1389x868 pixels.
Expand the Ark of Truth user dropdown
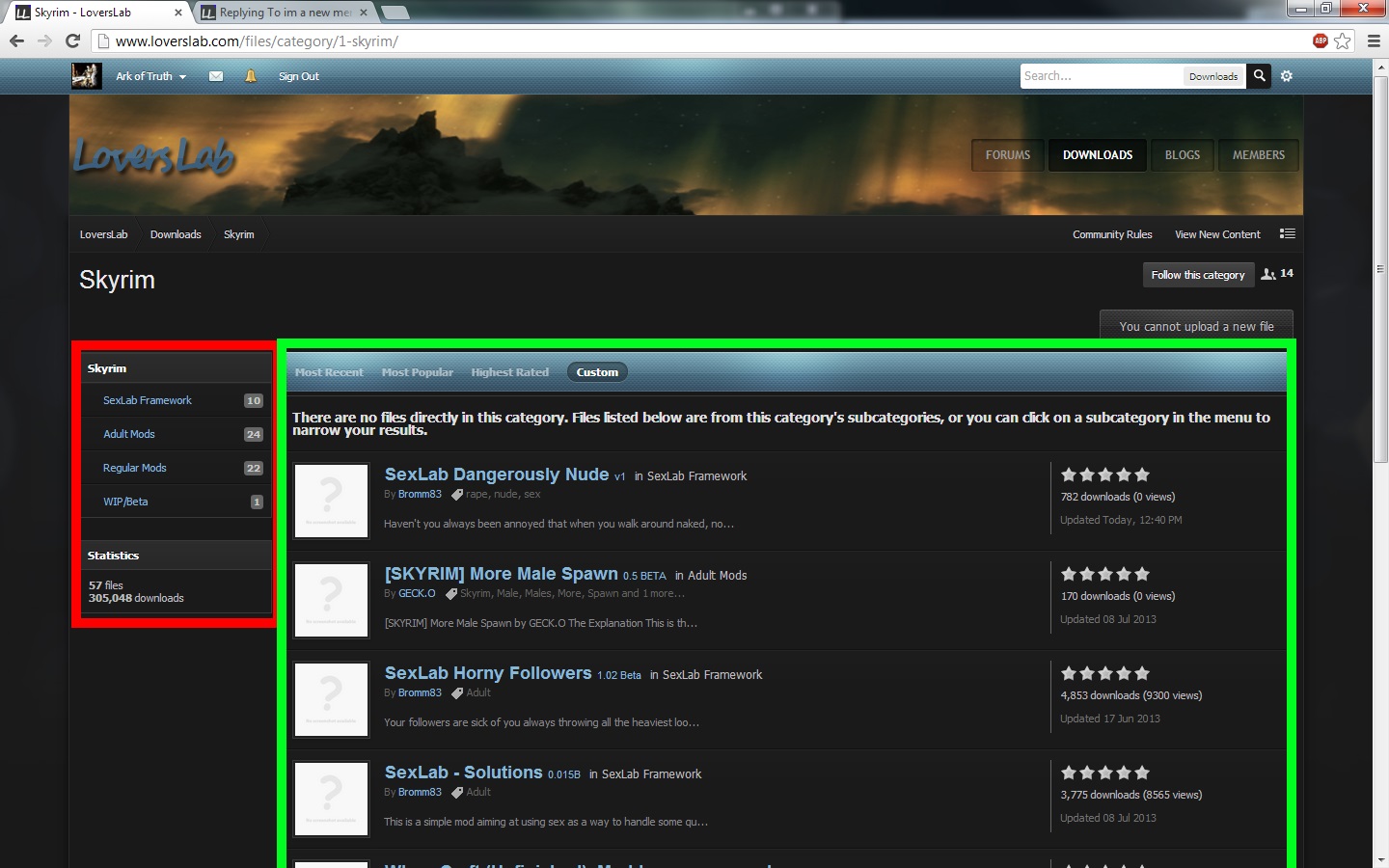tap(150, 76)
